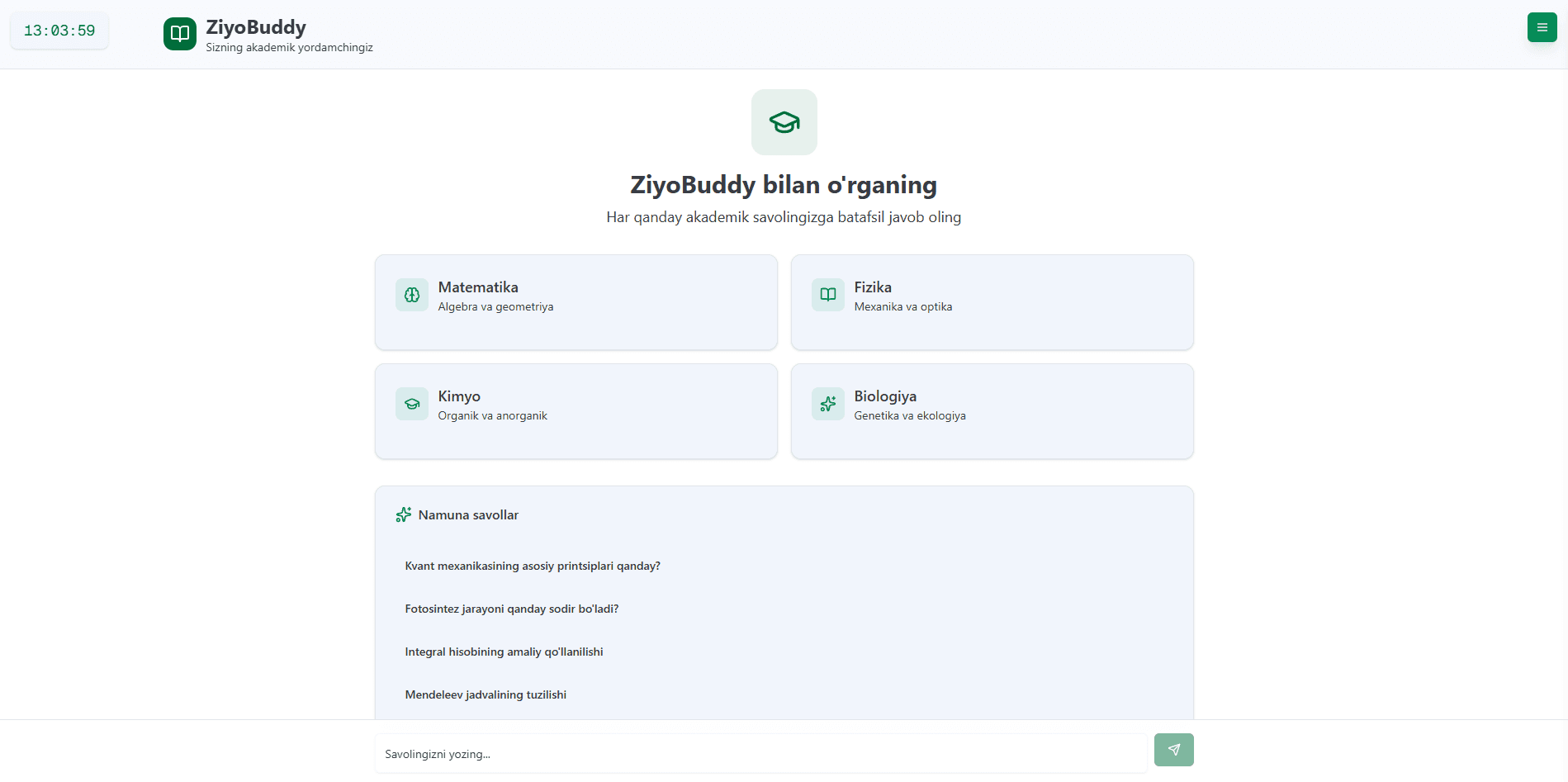Select the Fizika subject card

point(992,302)
